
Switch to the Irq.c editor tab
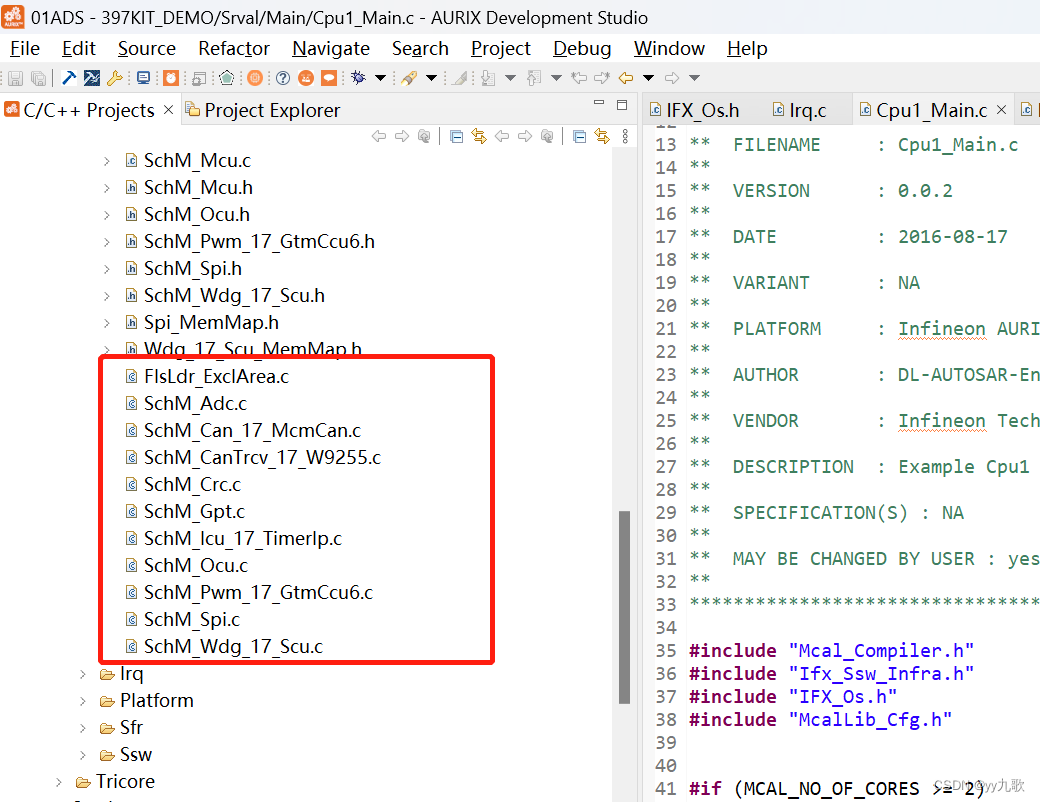pos(806,110)
